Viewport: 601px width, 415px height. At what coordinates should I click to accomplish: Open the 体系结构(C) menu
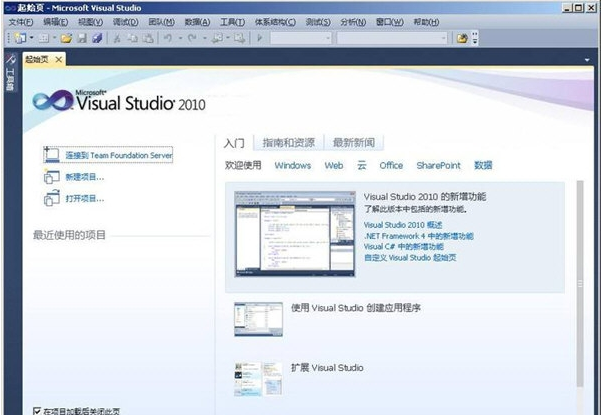[275, 22]
